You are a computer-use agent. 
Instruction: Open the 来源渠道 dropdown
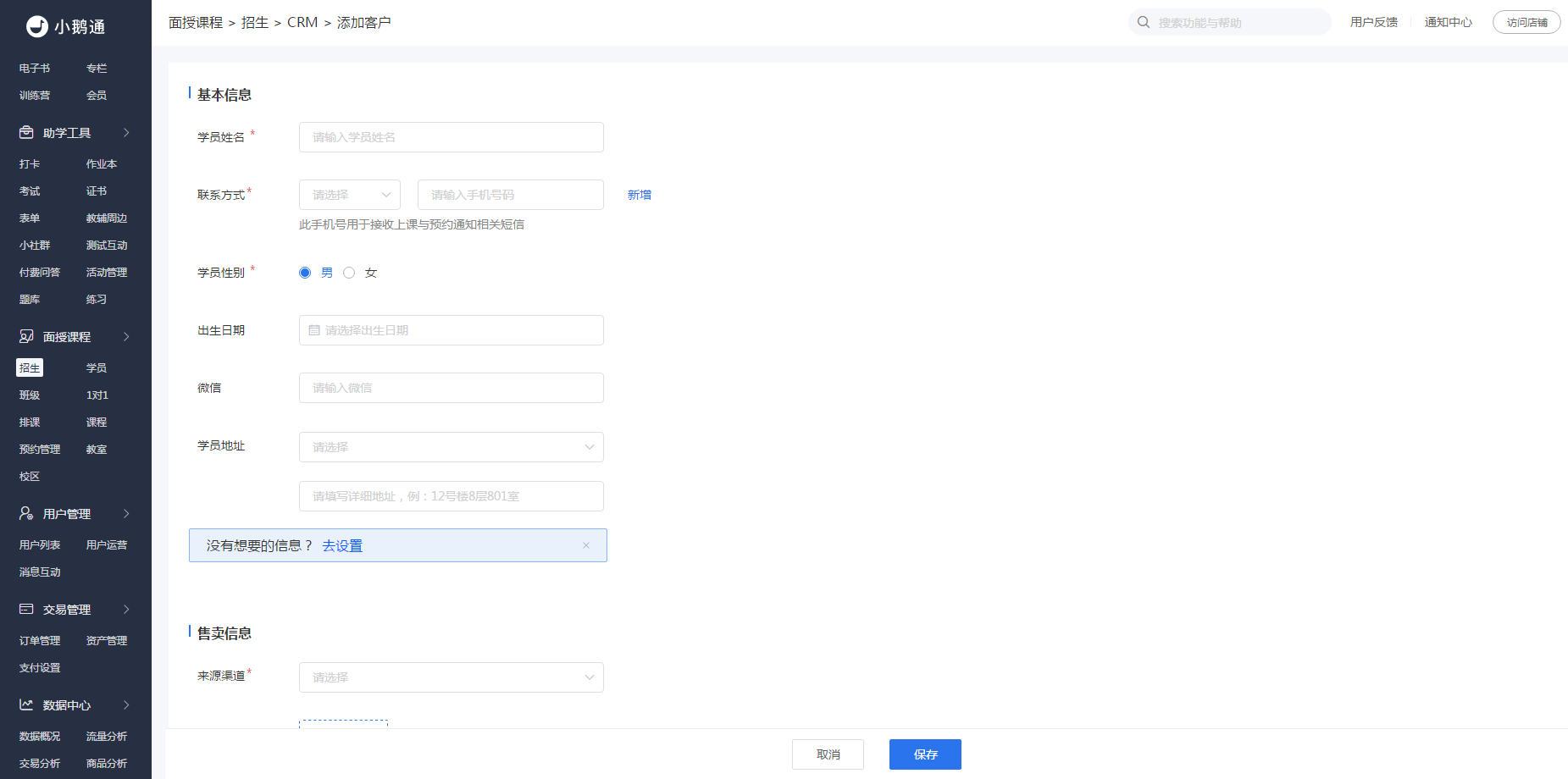(452, 677)
